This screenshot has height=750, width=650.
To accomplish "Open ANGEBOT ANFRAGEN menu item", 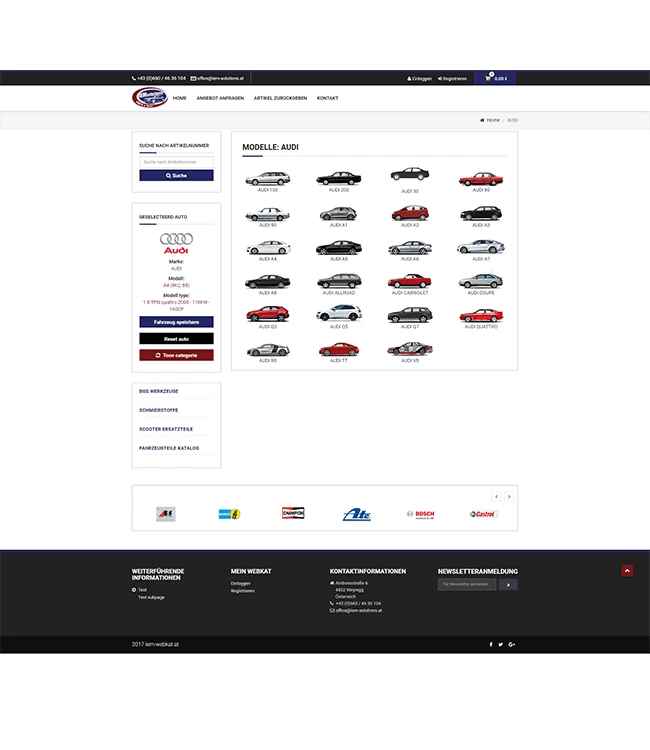I will [220, 98].
